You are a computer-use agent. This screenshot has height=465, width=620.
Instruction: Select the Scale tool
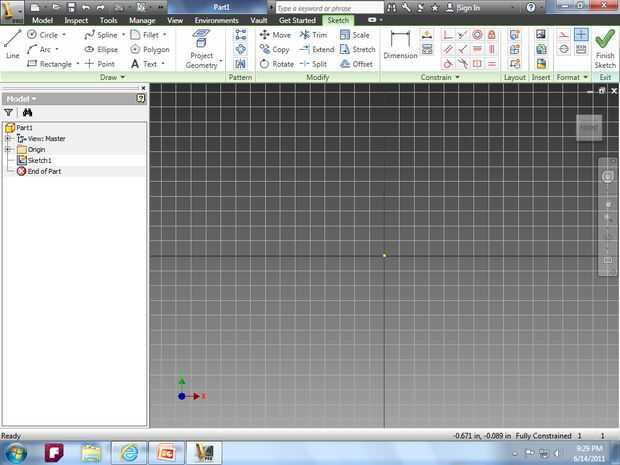tap(355, 35)
